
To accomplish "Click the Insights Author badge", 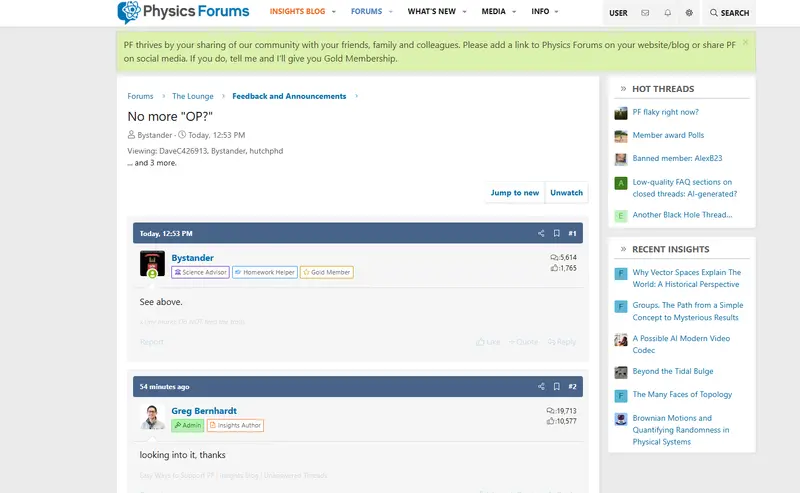I will [235, 425].
